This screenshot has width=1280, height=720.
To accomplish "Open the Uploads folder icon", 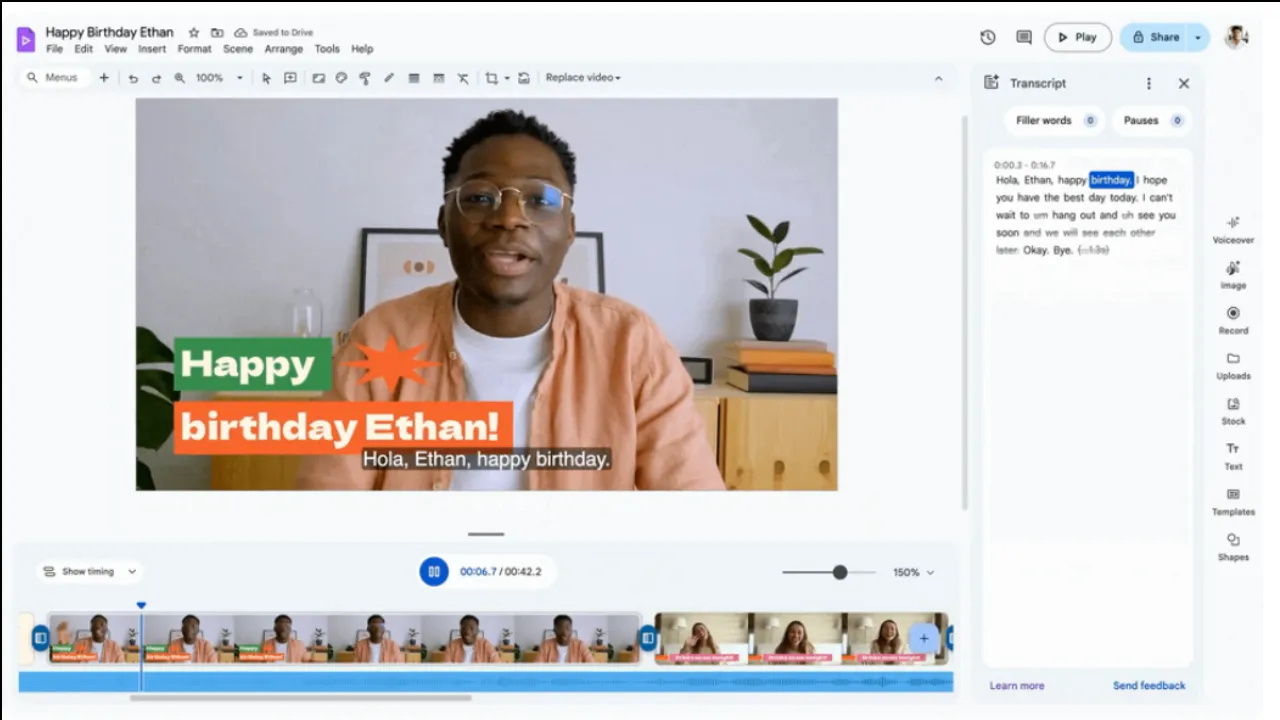I will pos(1233,359).
